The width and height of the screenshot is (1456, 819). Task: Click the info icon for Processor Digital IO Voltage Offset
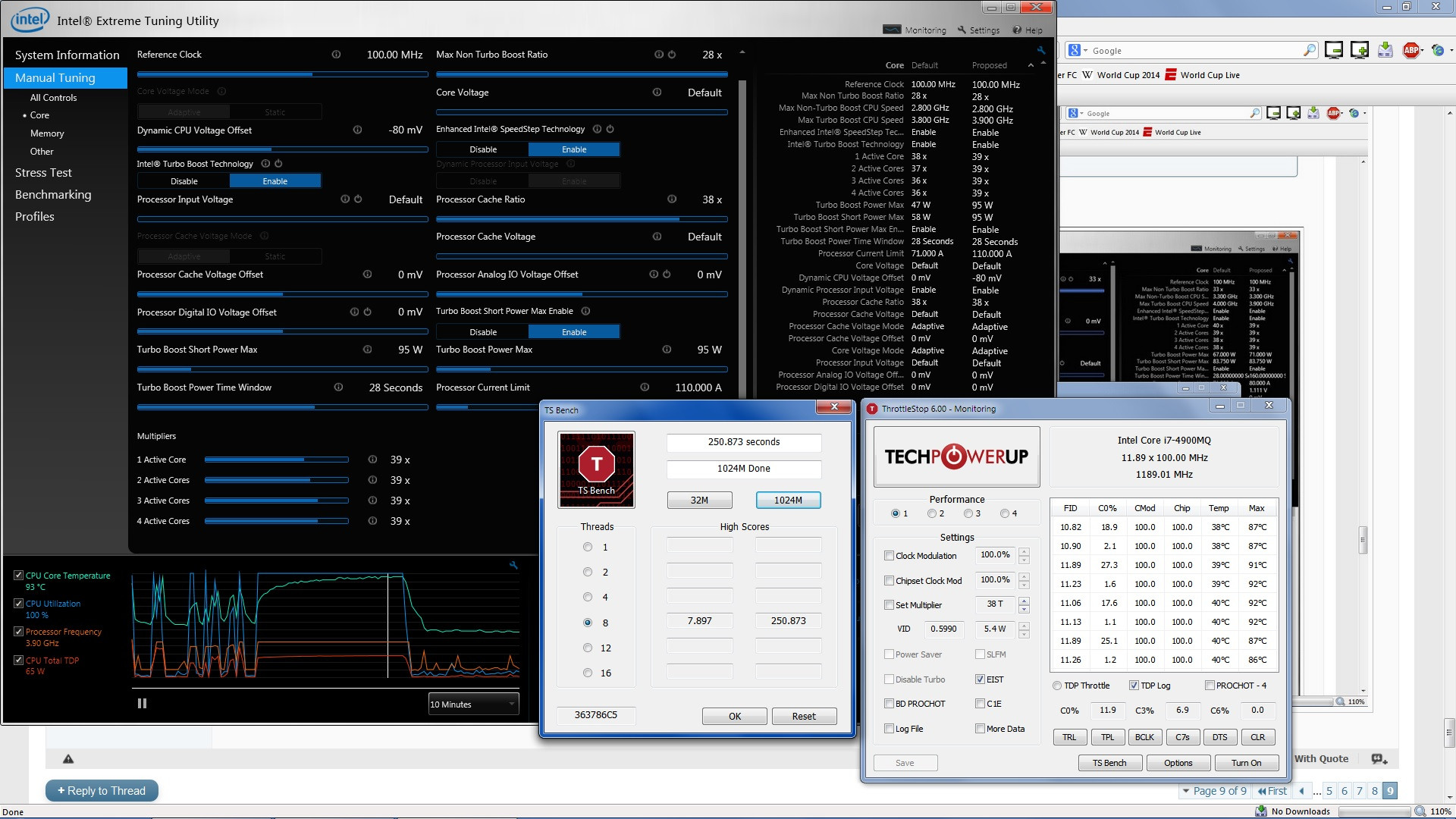point(354,312)
